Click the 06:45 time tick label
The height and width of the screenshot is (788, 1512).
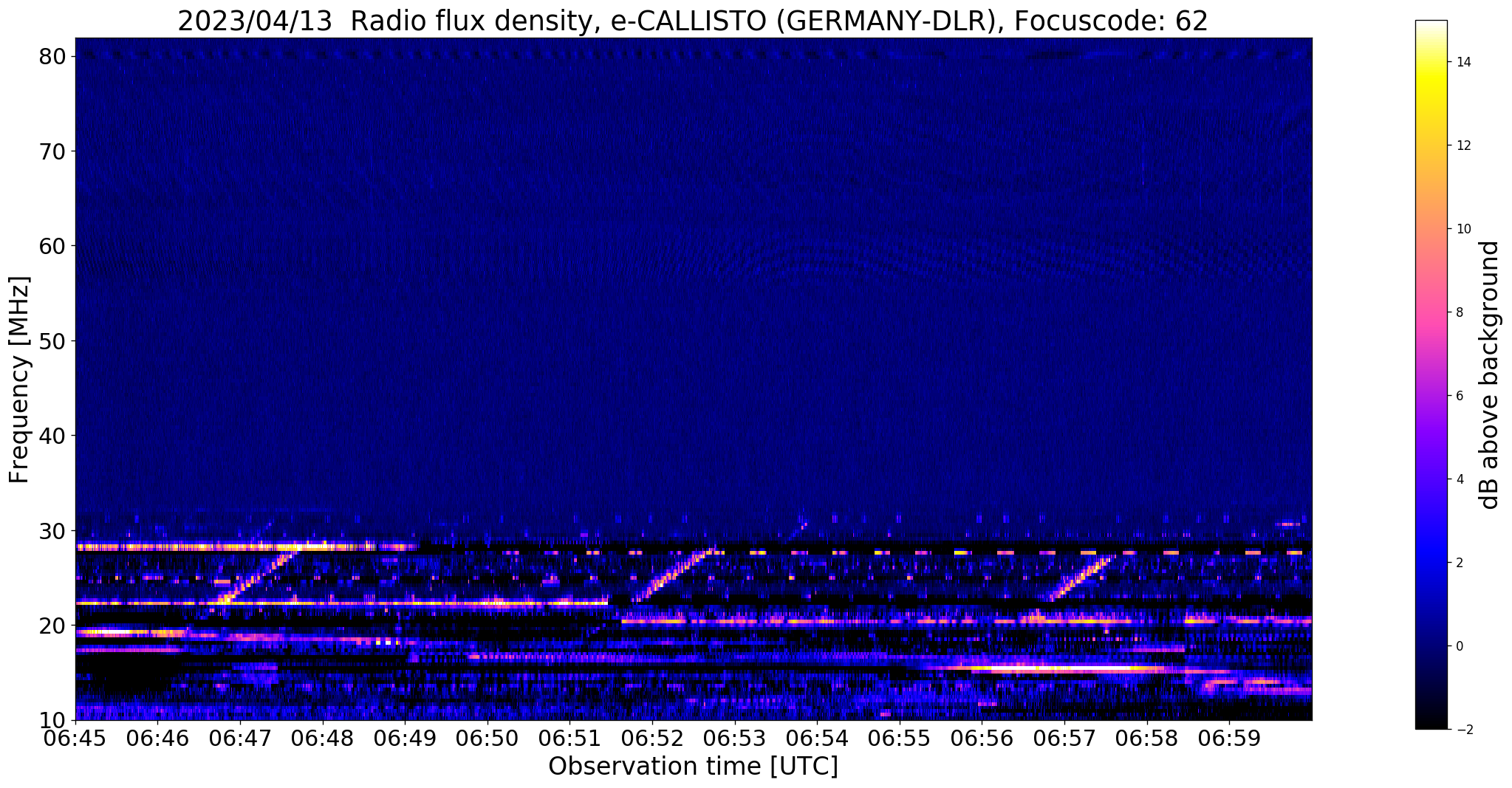(75, 738)
